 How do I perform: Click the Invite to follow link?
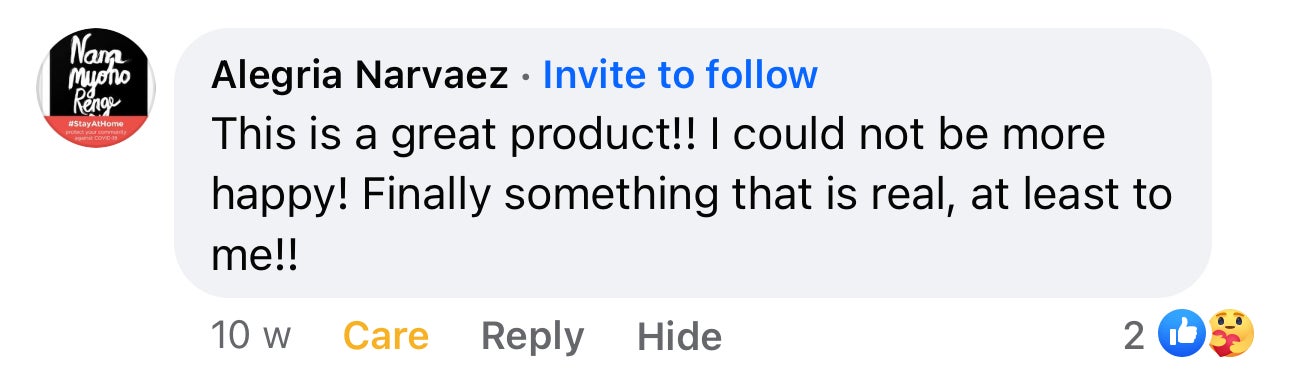(680, 75)
